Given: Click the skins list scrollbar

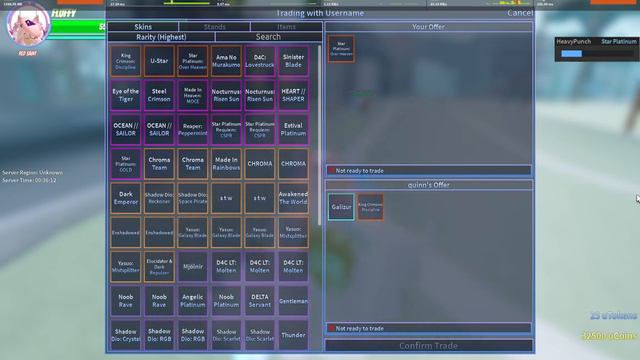Looking at the screenshot, I should click(319, 135).
